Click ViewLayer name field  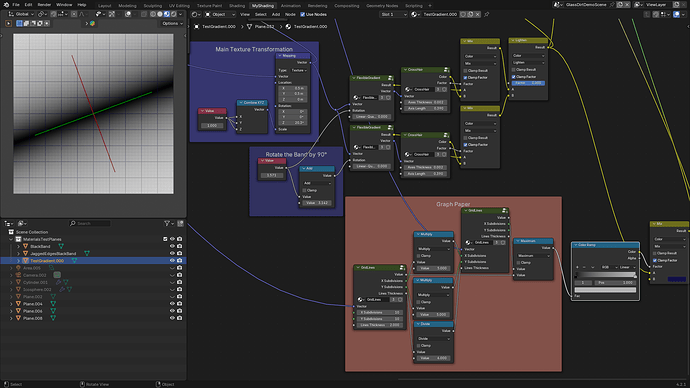pyautogui.click(x=656, y=4)
